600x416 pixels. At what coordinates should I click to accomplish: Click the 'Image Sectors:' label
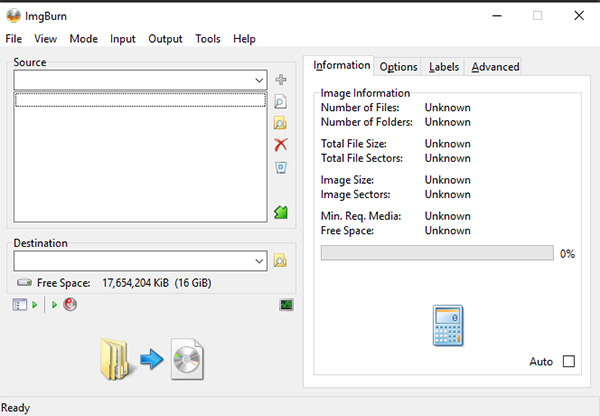(x=355, y=194)
